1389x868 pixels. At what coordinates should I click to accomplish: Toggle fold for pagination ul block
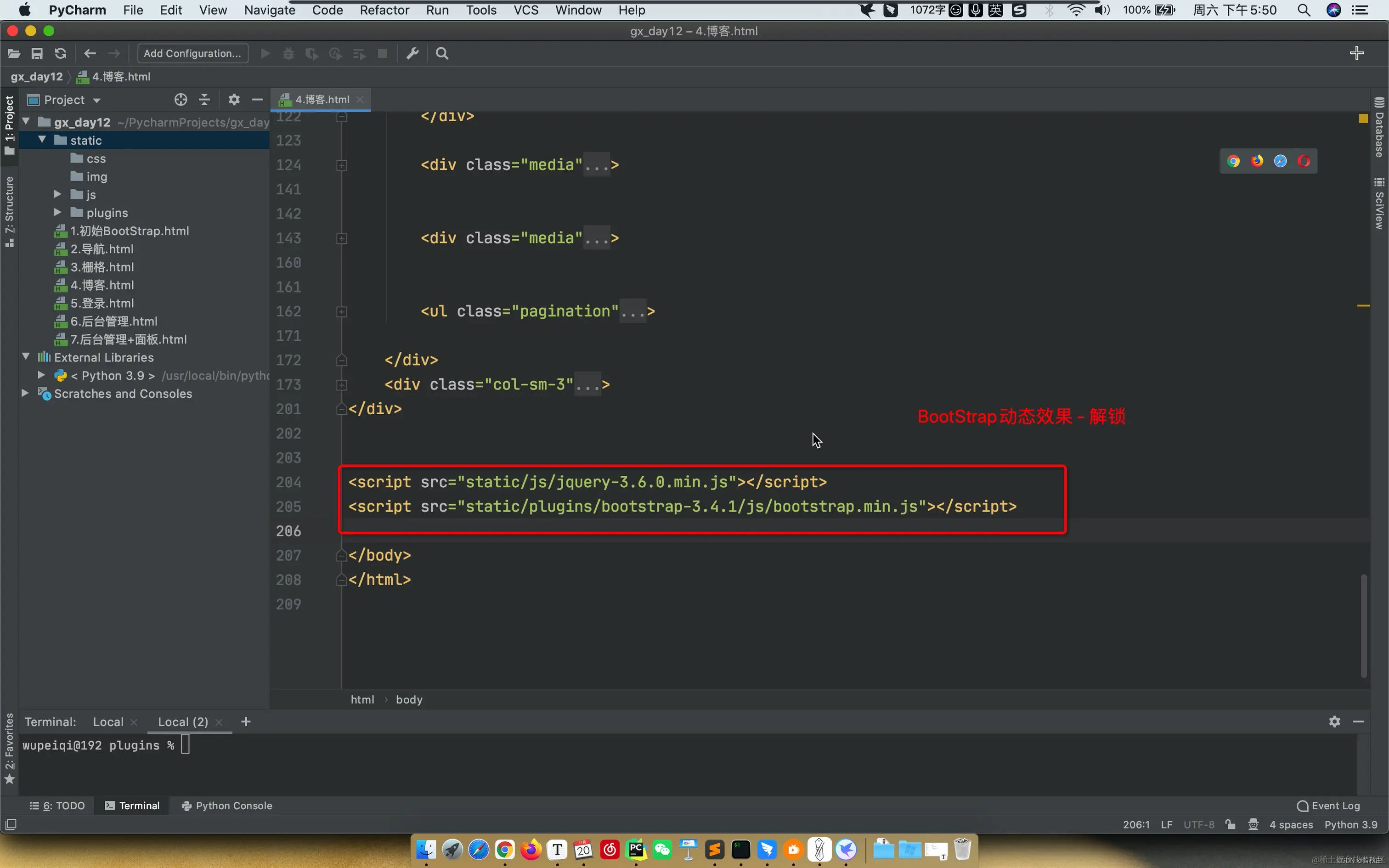342,312
